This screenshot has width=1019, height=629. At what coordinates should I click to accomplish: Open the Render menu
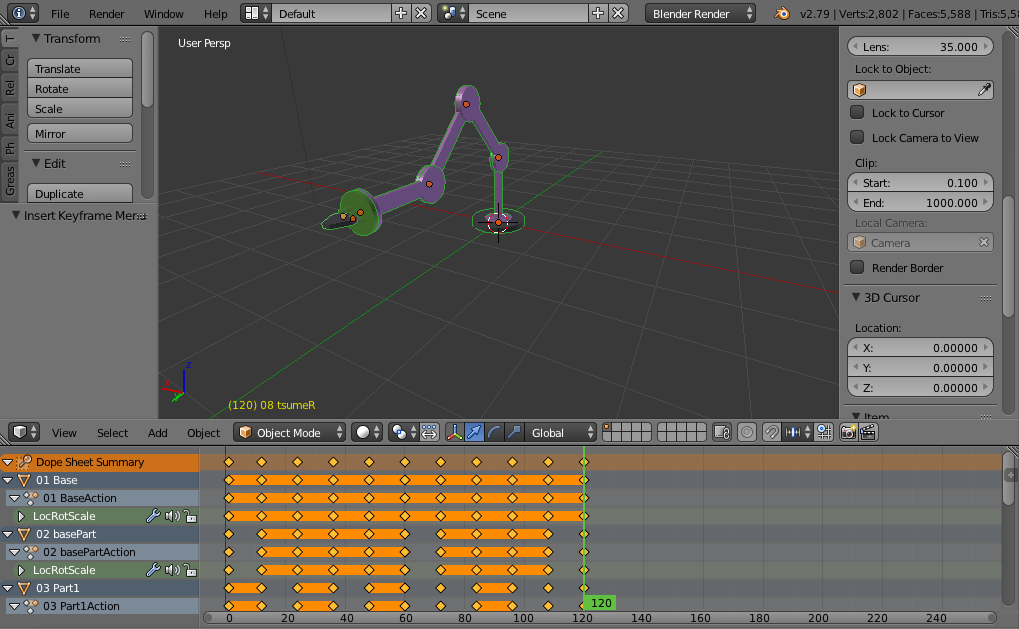[x=107, y=14]
